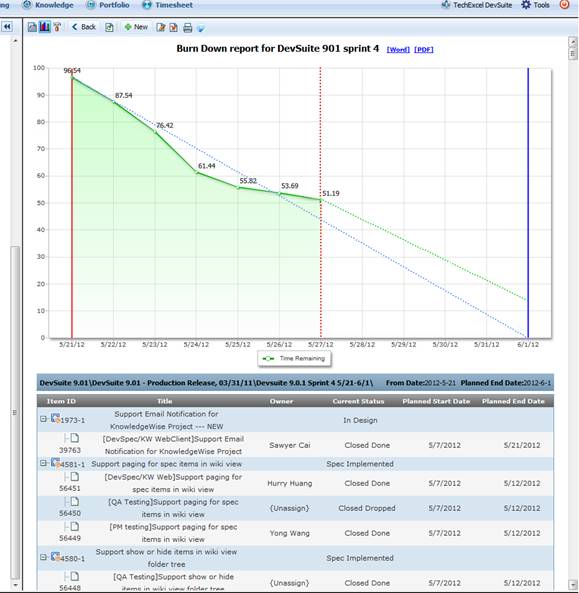Open the TechExcel DevSuite menu
This screenshot has height=593, width=579.
(x=477, y=5)
